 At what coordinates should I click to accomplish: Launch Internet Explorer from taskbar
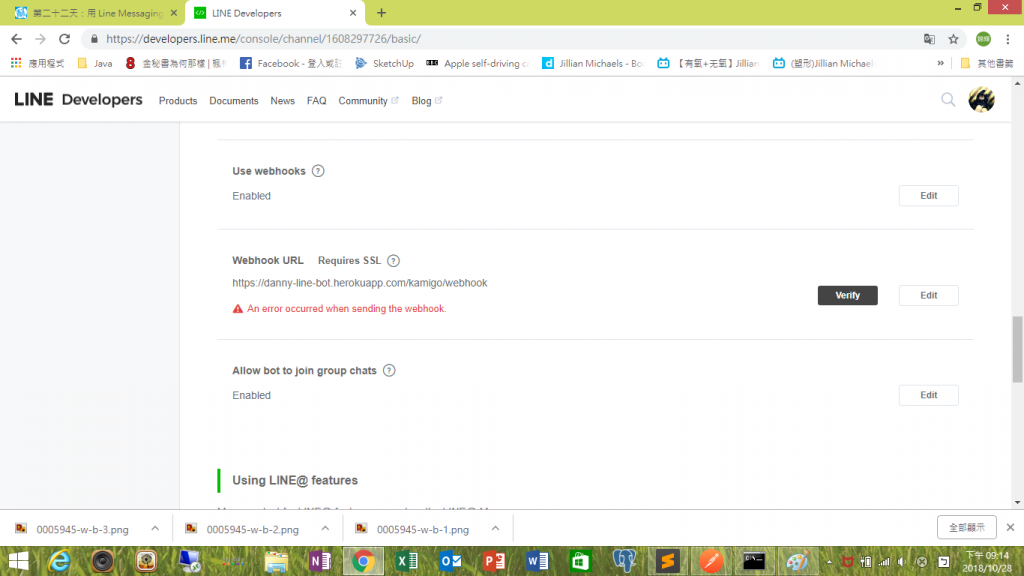[x=59, y=561]
